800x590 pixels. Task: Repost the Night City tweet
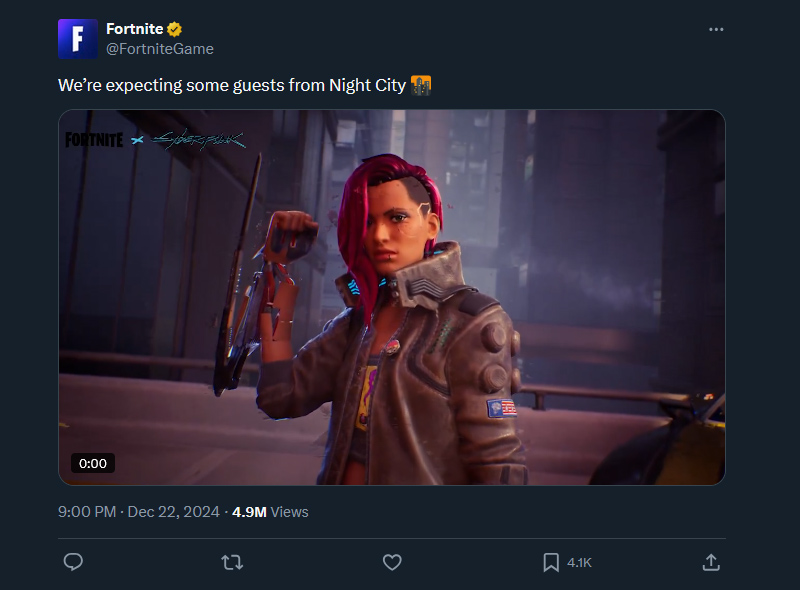click(x=232, y=563)
